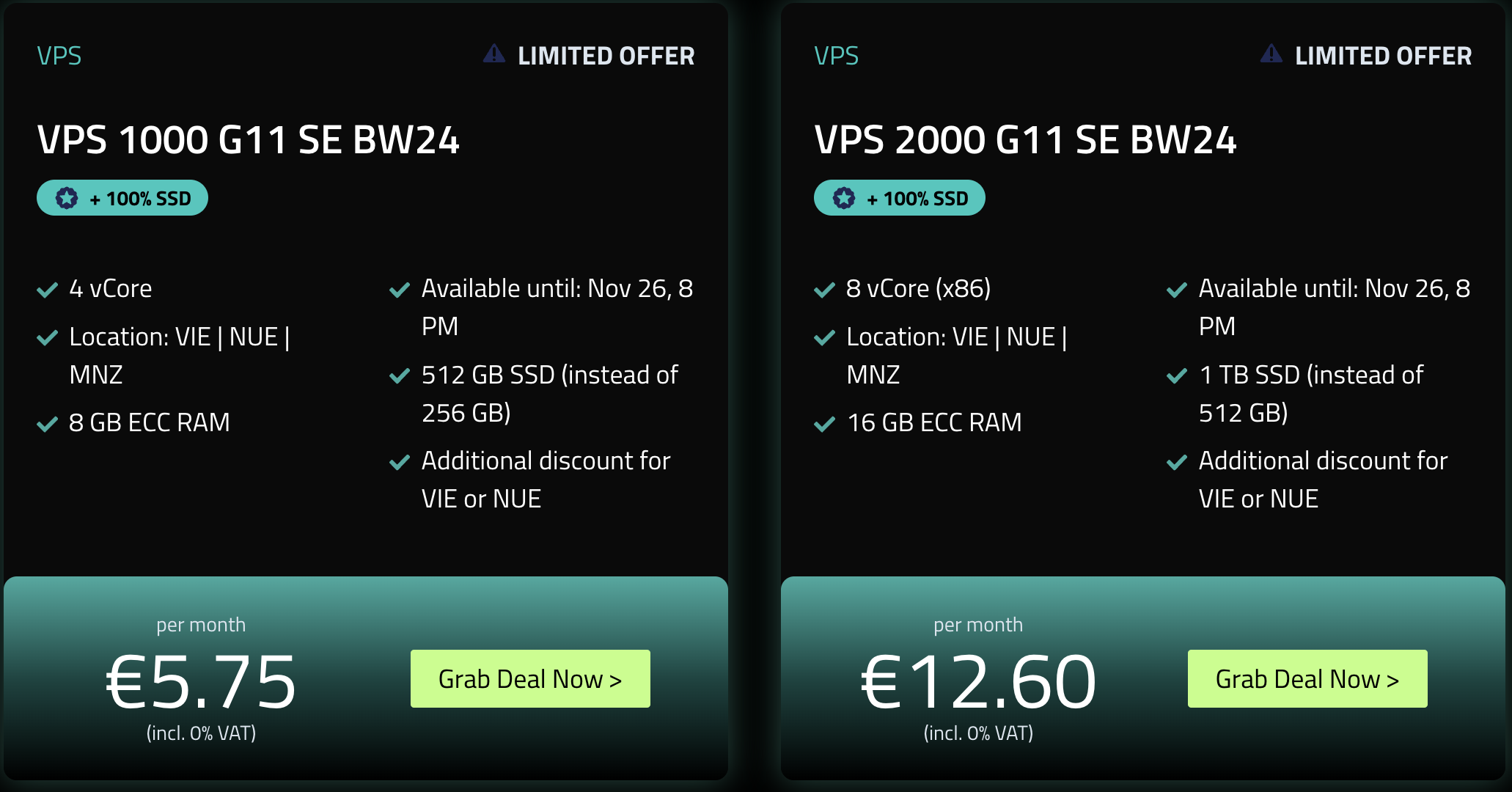Screen dimensions: 1512x792
Task: Click the star badge icon on VPS 1000 card
Action: [67, 198]
